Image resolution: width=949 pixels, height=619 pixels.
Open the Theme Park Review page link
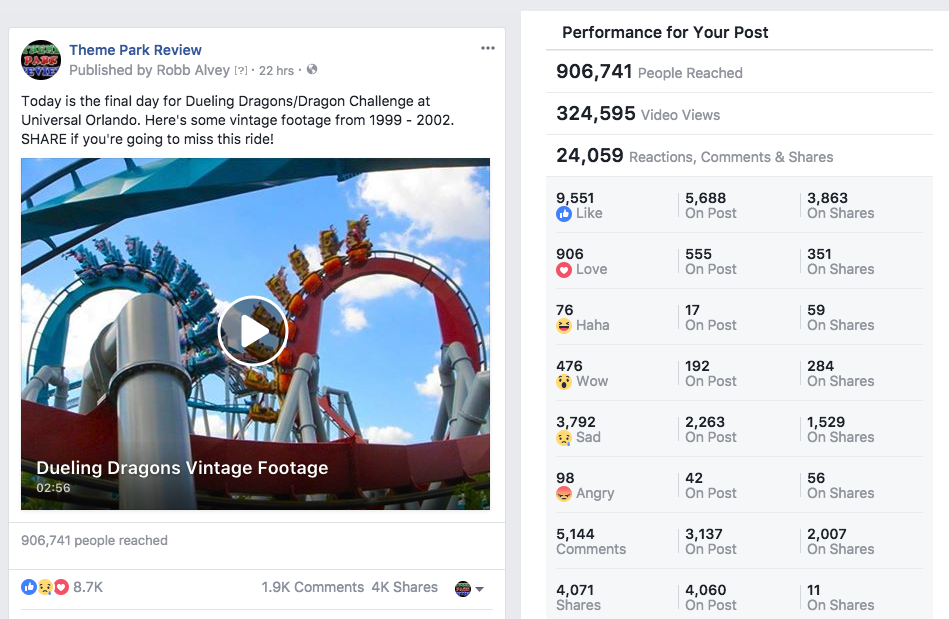tap(135, 50)
